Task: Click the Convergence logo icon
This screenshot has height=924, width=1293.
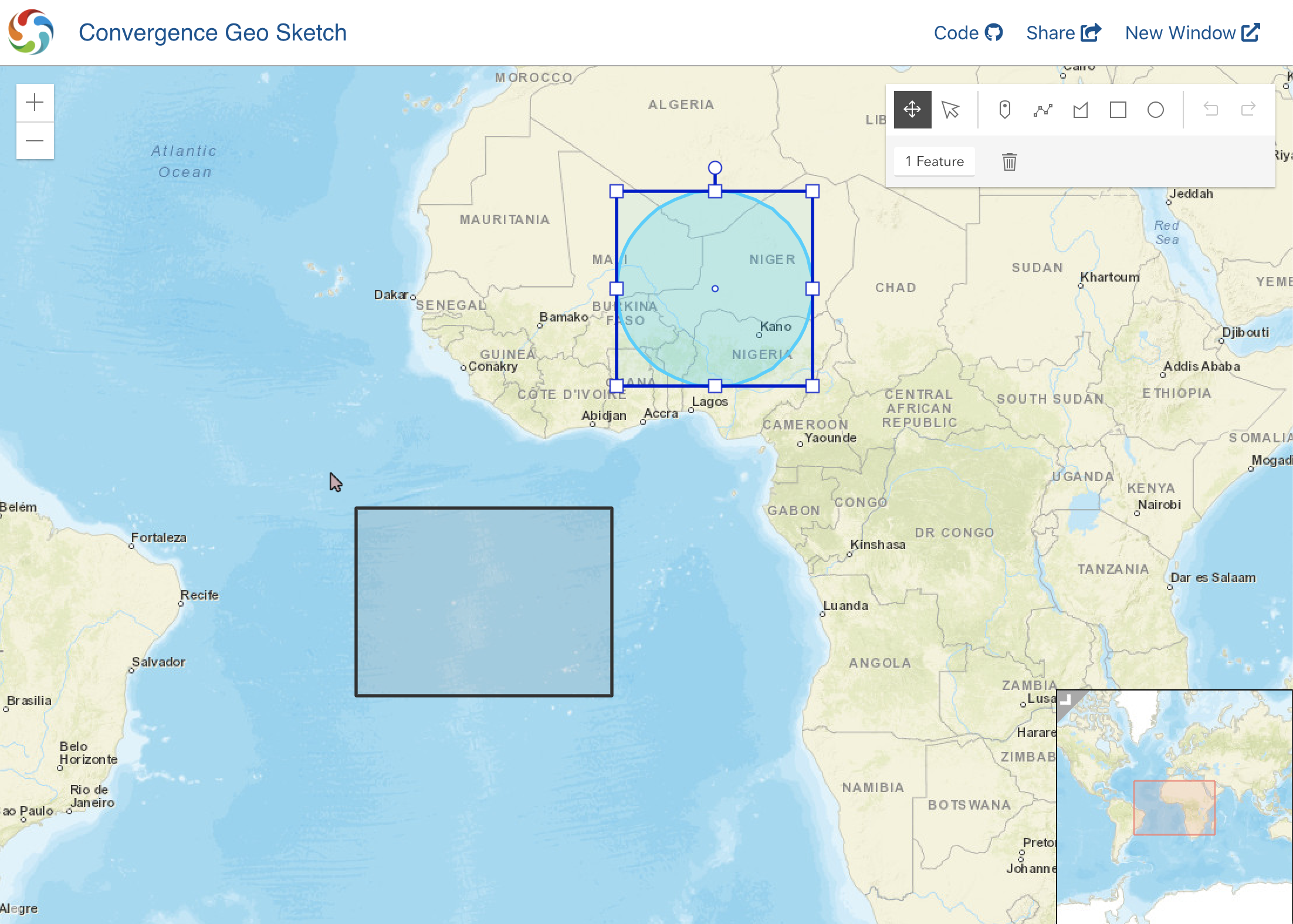Action: tap(31, 32)
